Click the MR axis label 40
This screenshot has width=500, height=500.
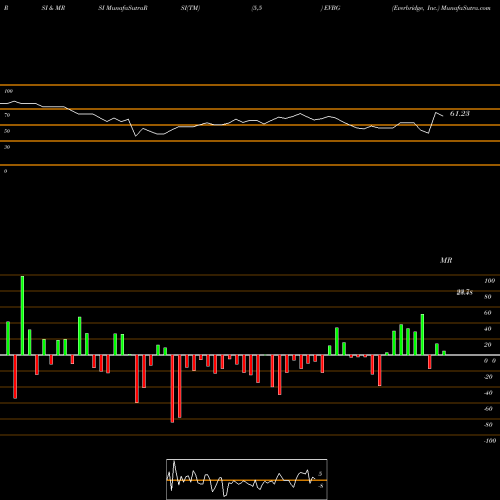tap(488, 329)
